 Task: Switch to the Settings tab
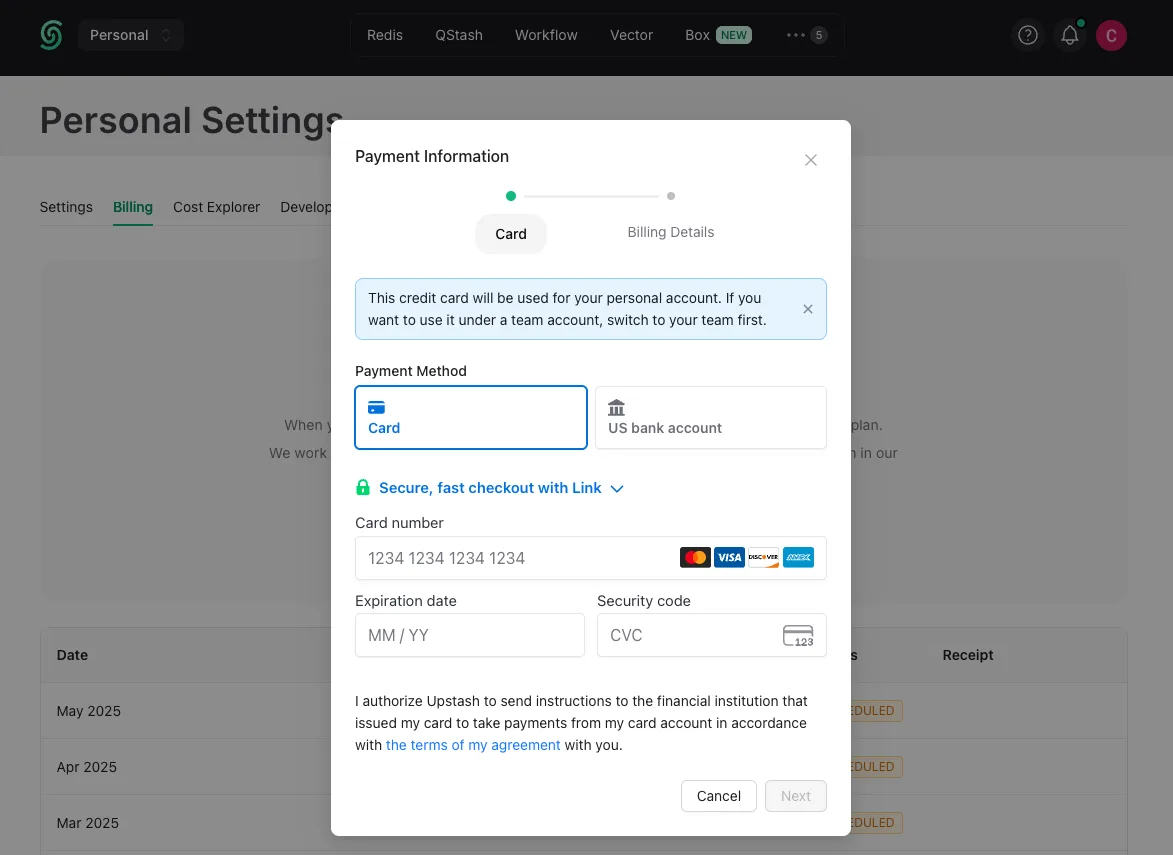click(66, 207)
